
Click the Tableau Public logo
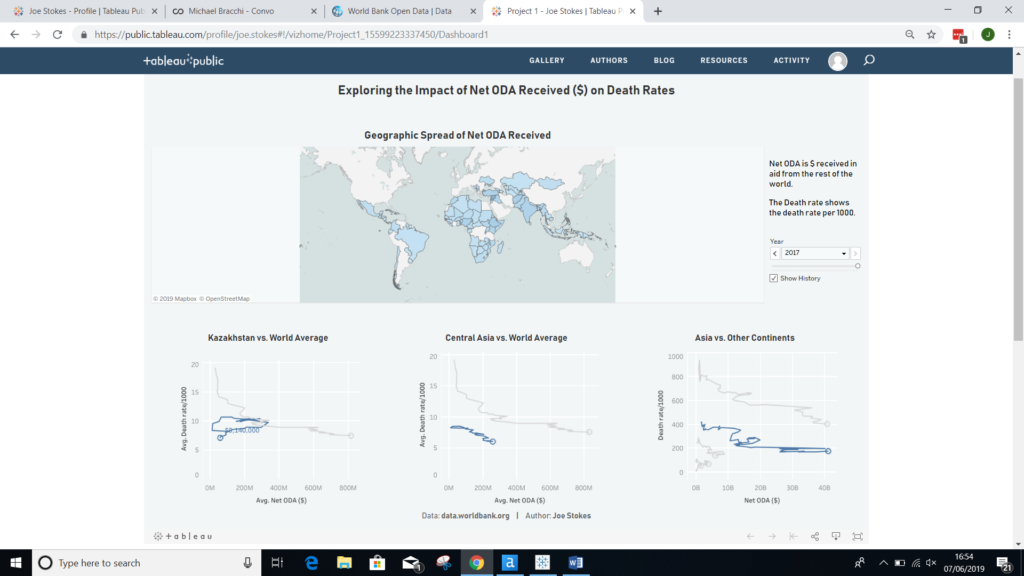pos(183,61)
